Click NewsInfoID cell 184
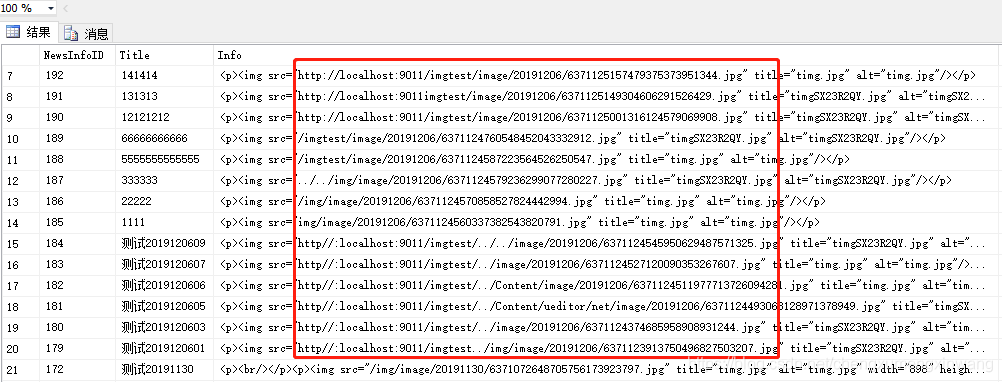The height and width of the screenshot is (382, 1002). [77, 243]
